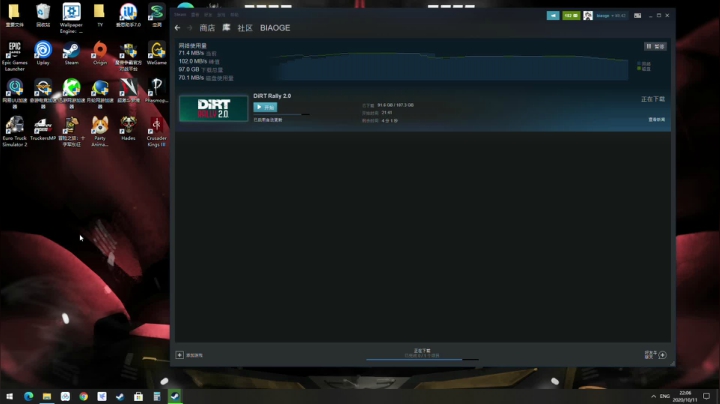Open Hades desktop shortcut

pyautogui.click(x=128, y=128)
